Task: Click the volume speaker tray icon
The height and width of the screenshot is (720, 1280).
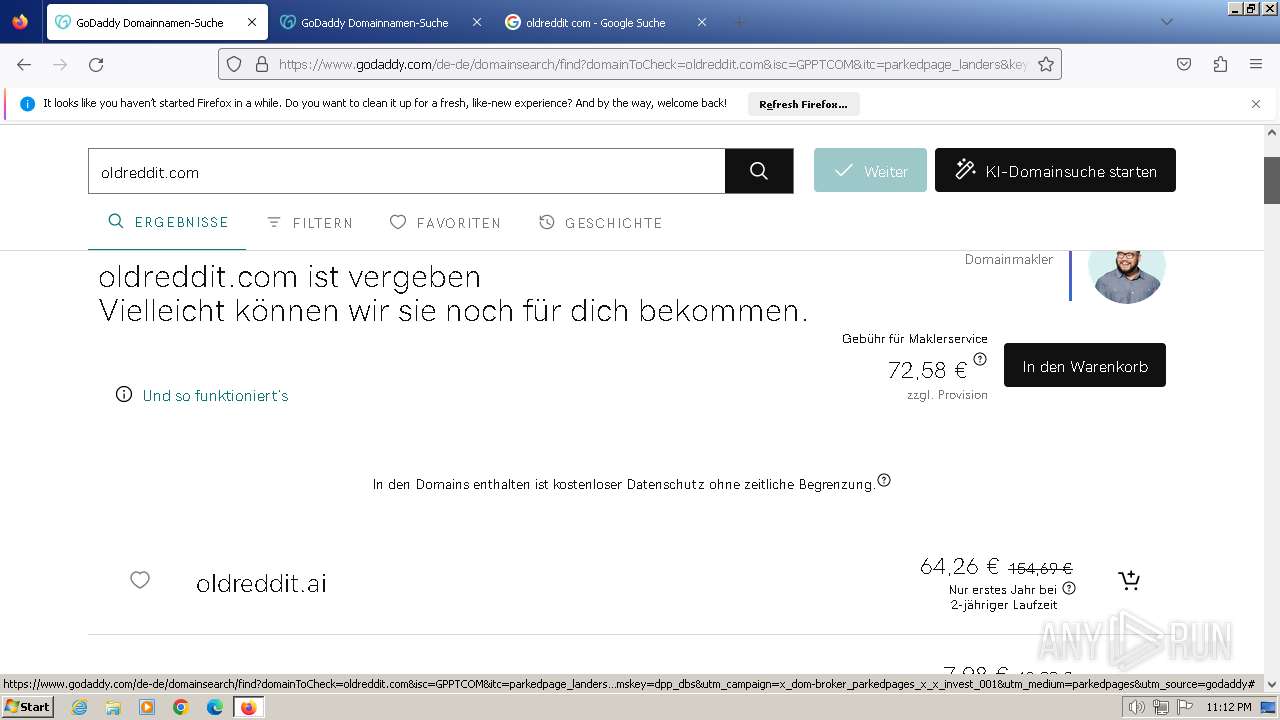Action: [x=1137, y=707]
